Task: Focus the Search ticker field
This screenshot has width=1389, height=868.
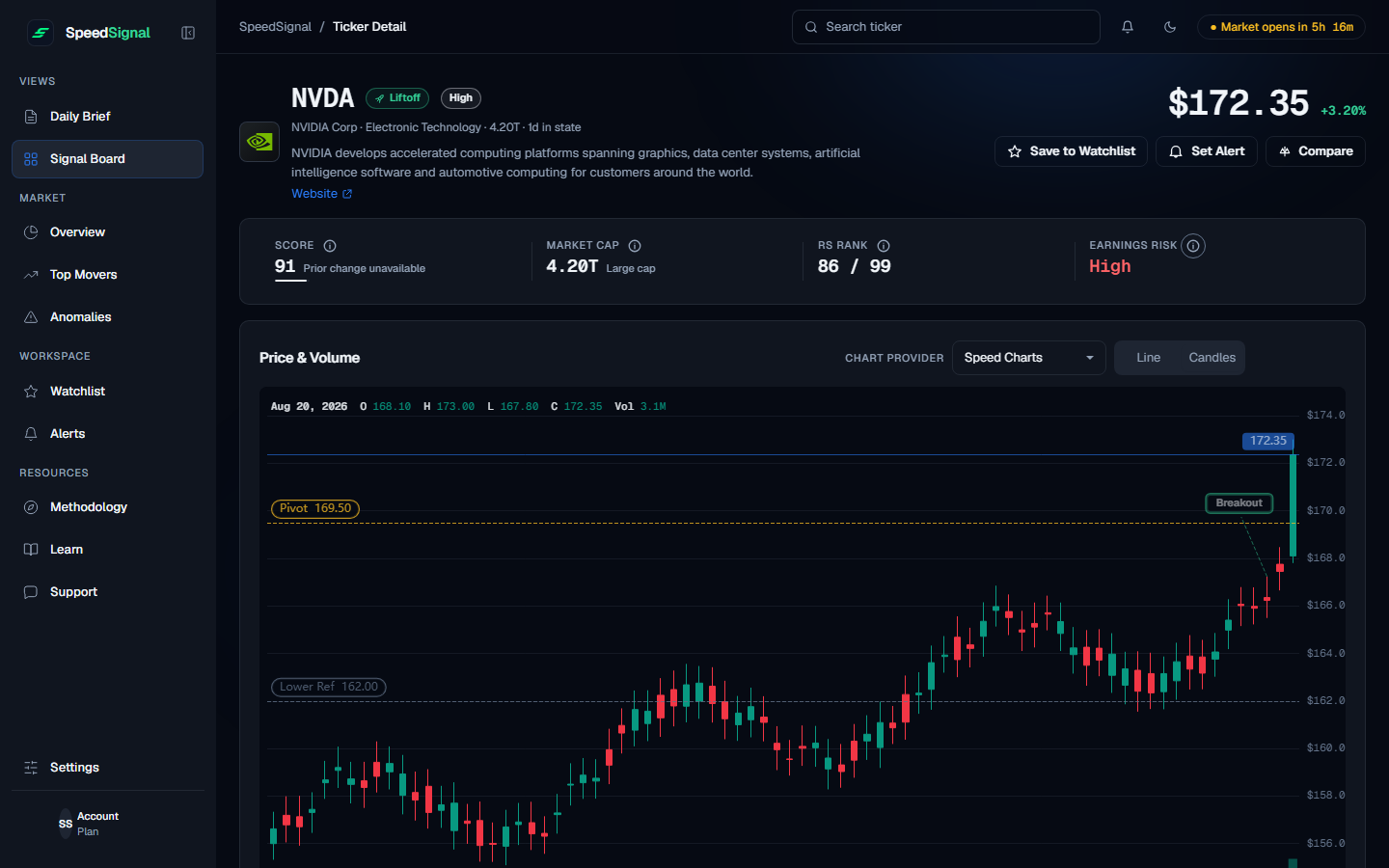Action: pos(946,27)
